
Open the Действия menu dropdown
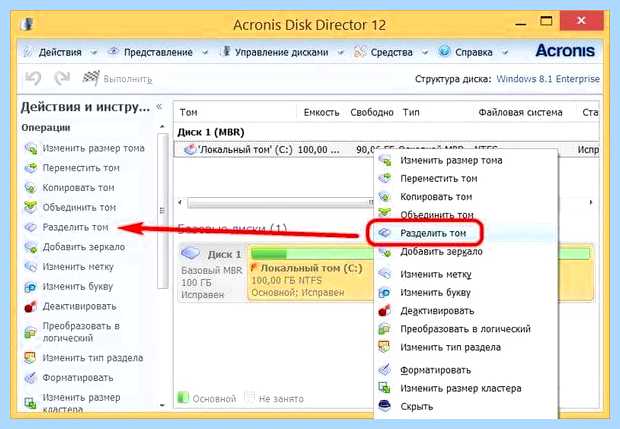point(60,52)
